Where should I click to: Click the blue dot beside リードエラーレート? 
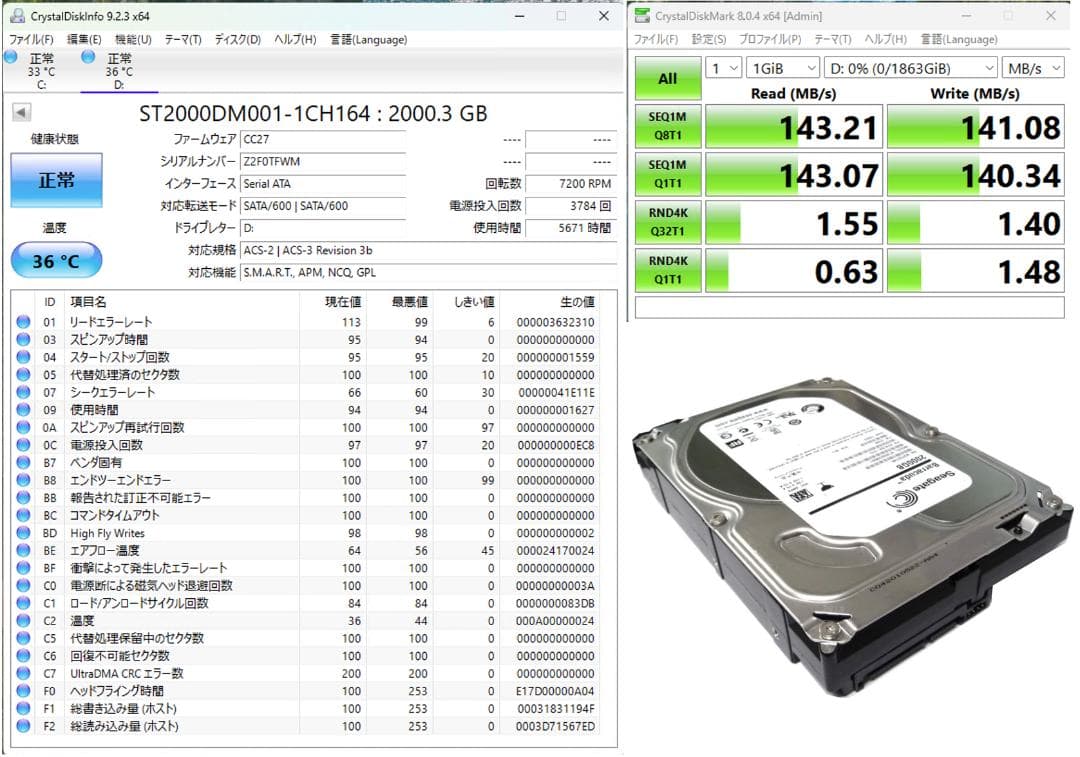click(22, 322)
